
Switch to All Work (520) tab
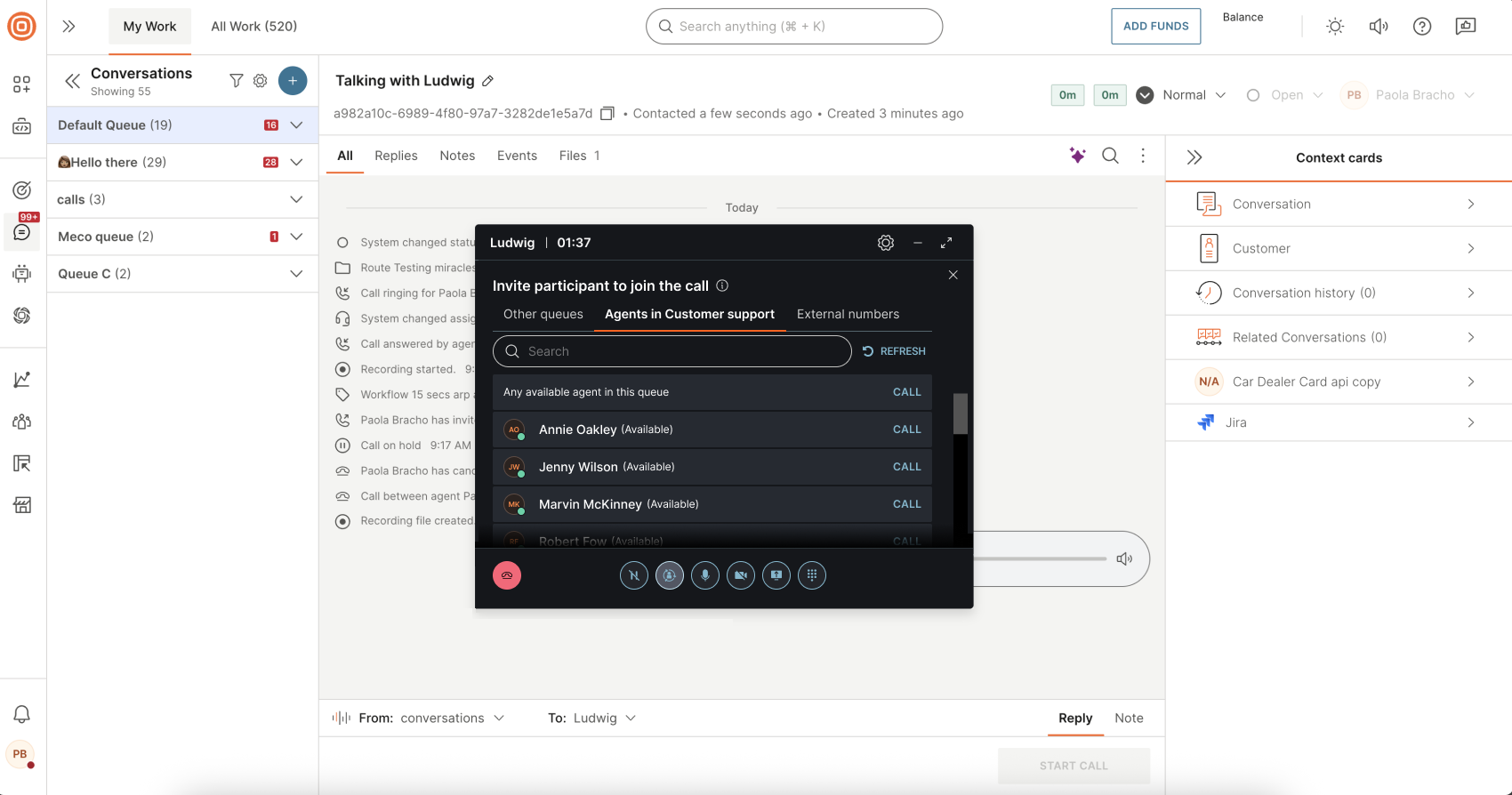(x=254, y=27)
